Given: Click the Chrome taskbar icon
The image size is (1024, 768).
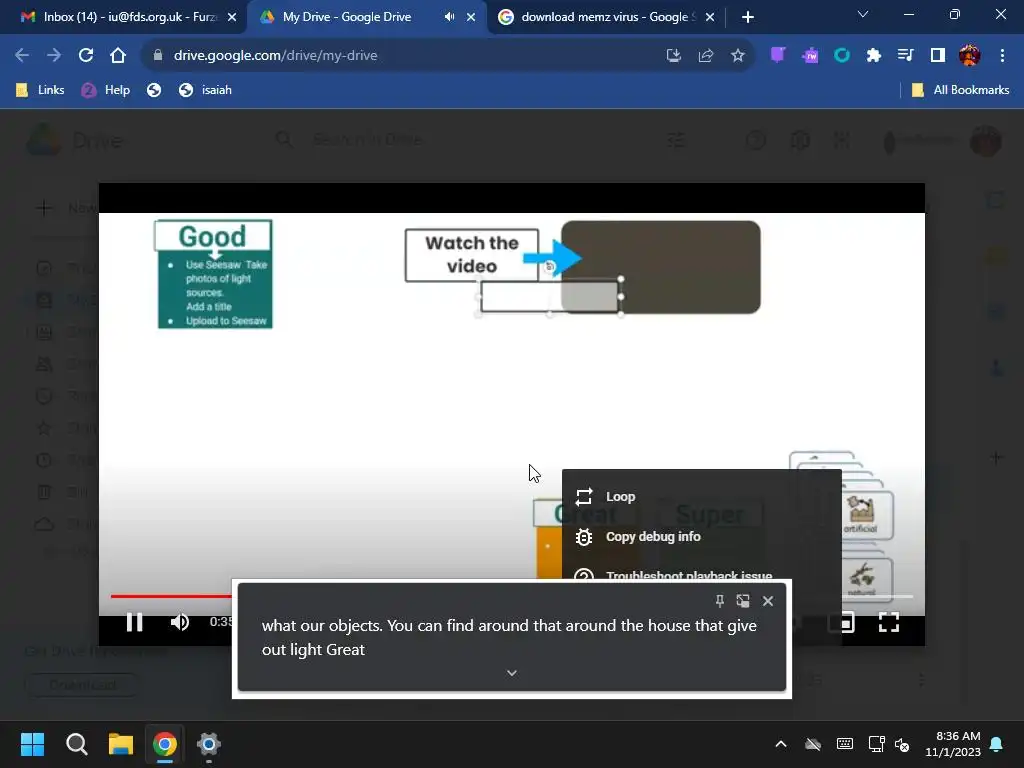Looking at the screenshot, I should pos(165,744).
